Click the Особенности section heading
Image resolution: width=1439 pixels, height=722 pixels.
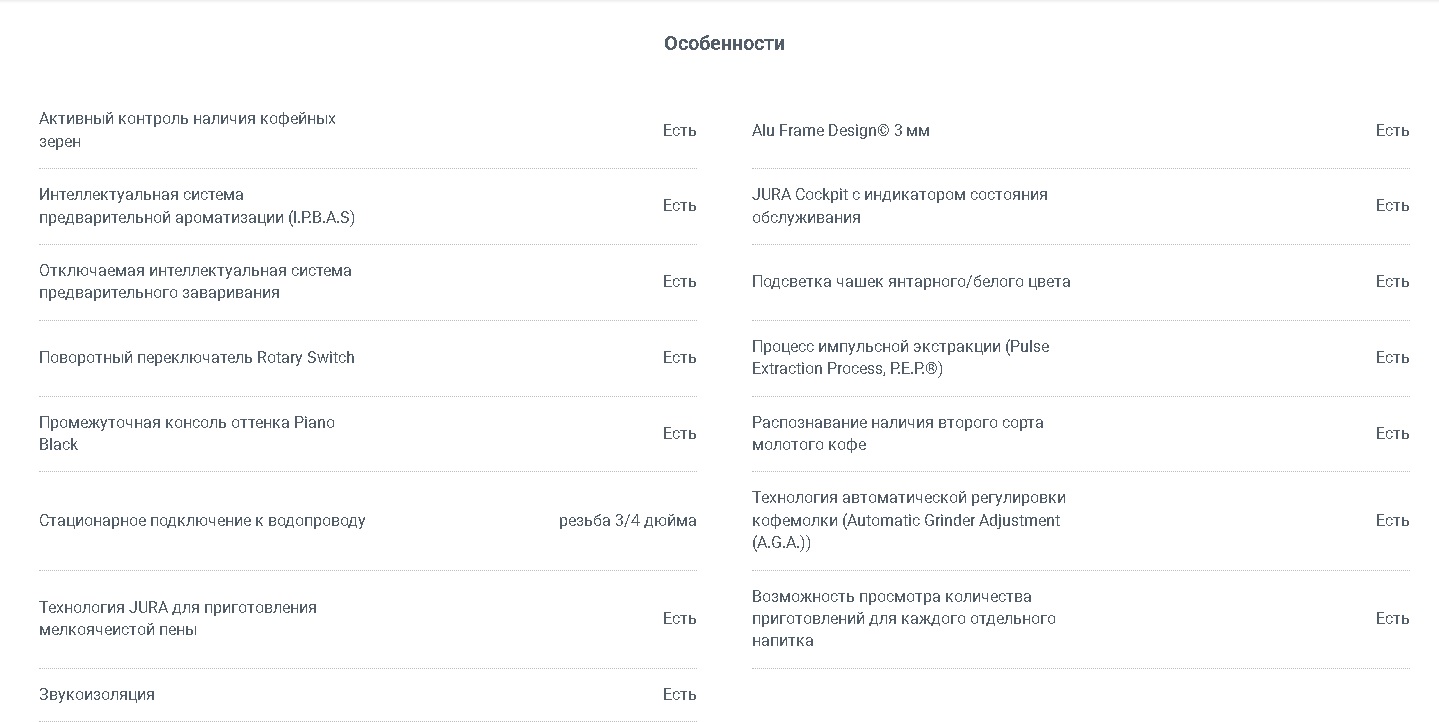(x=724, y=43)
